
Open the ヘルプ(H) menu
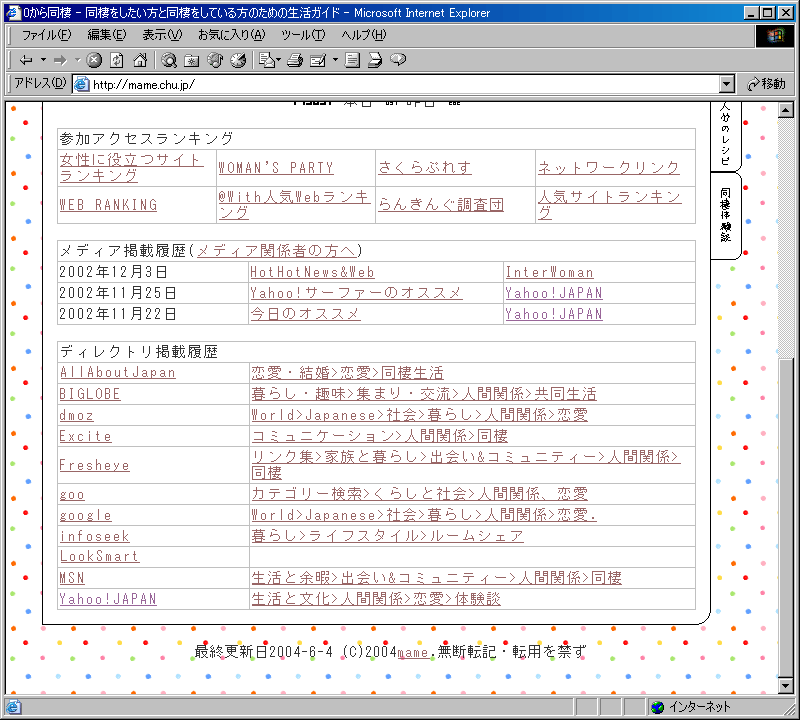[x=364, y=35]
